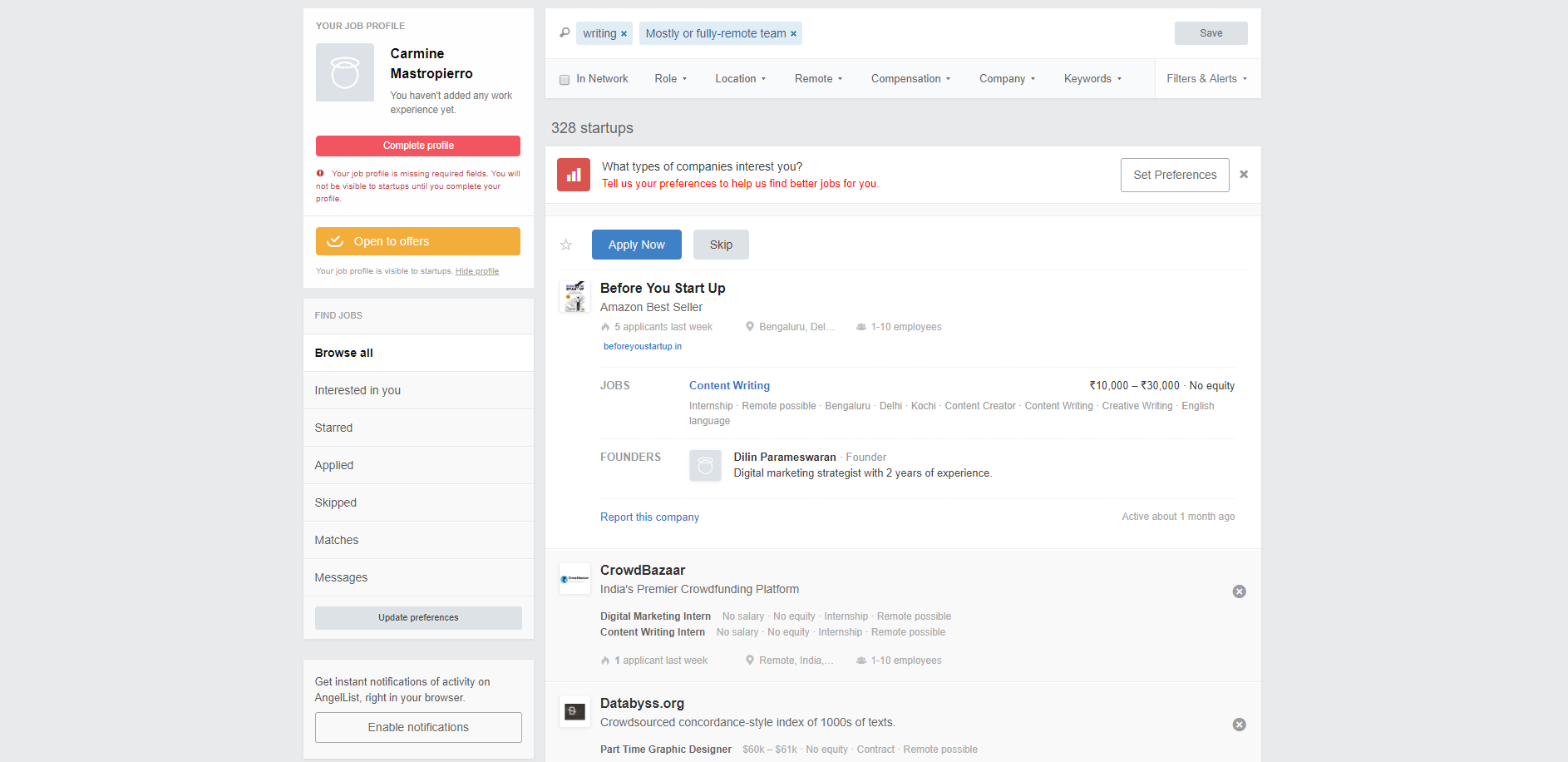Screen dimensions: 1568x762
Task: Open the Part Time Graphic Designer job
Action: pyautogui.click(x=666, y=750)
